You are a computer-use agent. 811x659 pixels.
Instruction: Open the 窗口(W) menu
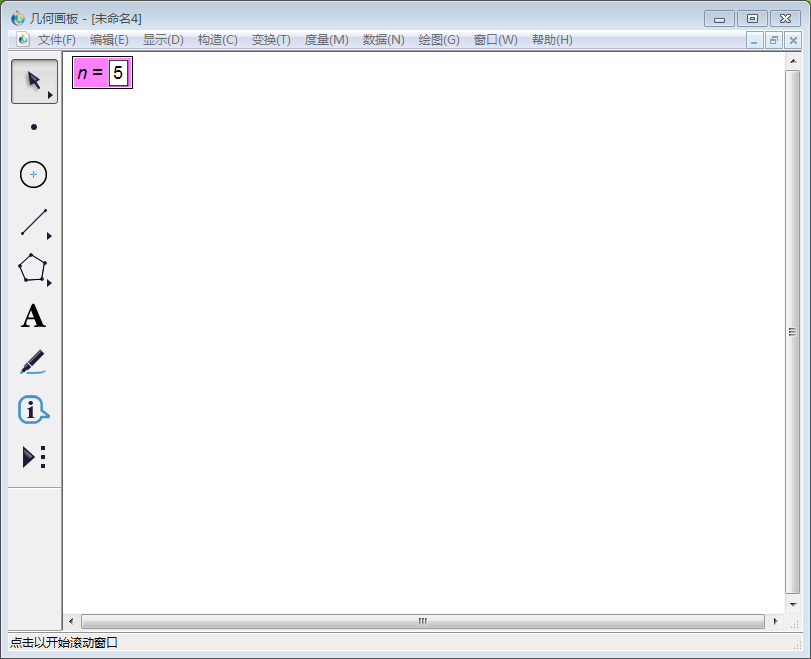click(x=495, y=40)
